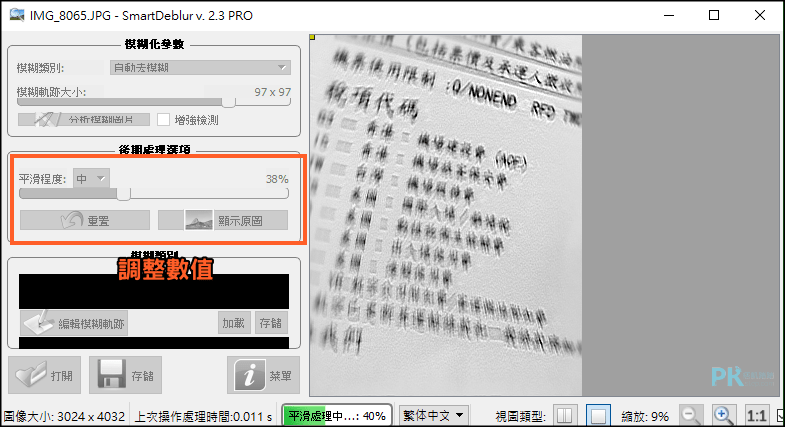Click the SmartDeblur app icon in title bar
The image size is (785, 427).
click(x=17, y=15)
